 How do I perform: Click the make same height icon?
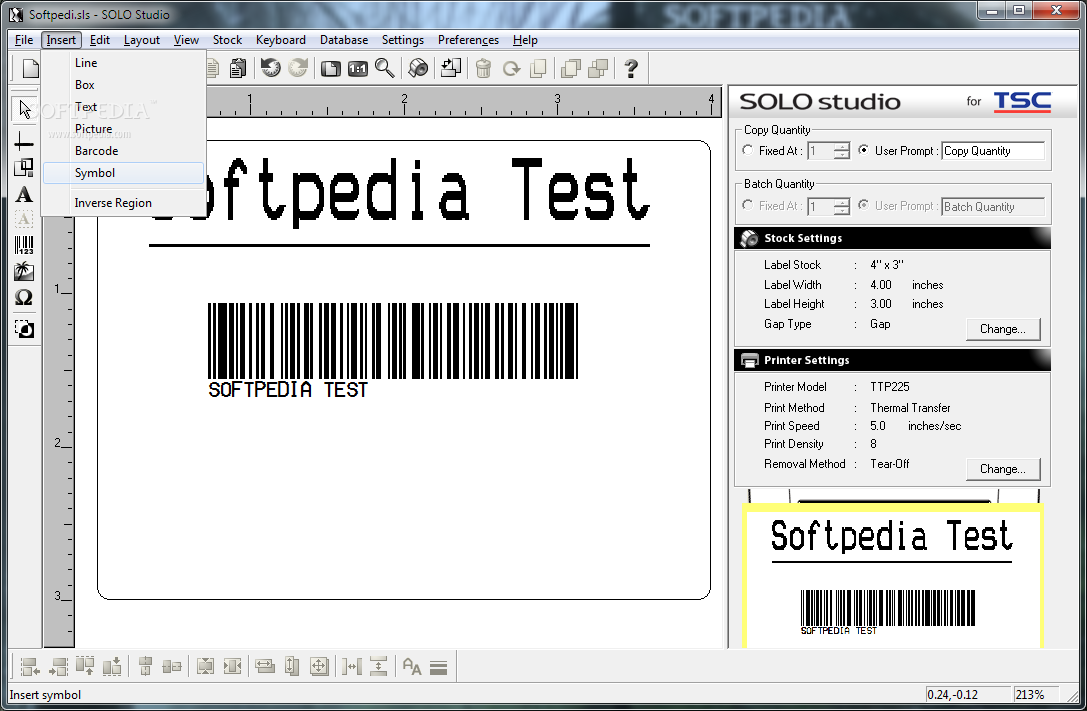click(x=292, y=667)
